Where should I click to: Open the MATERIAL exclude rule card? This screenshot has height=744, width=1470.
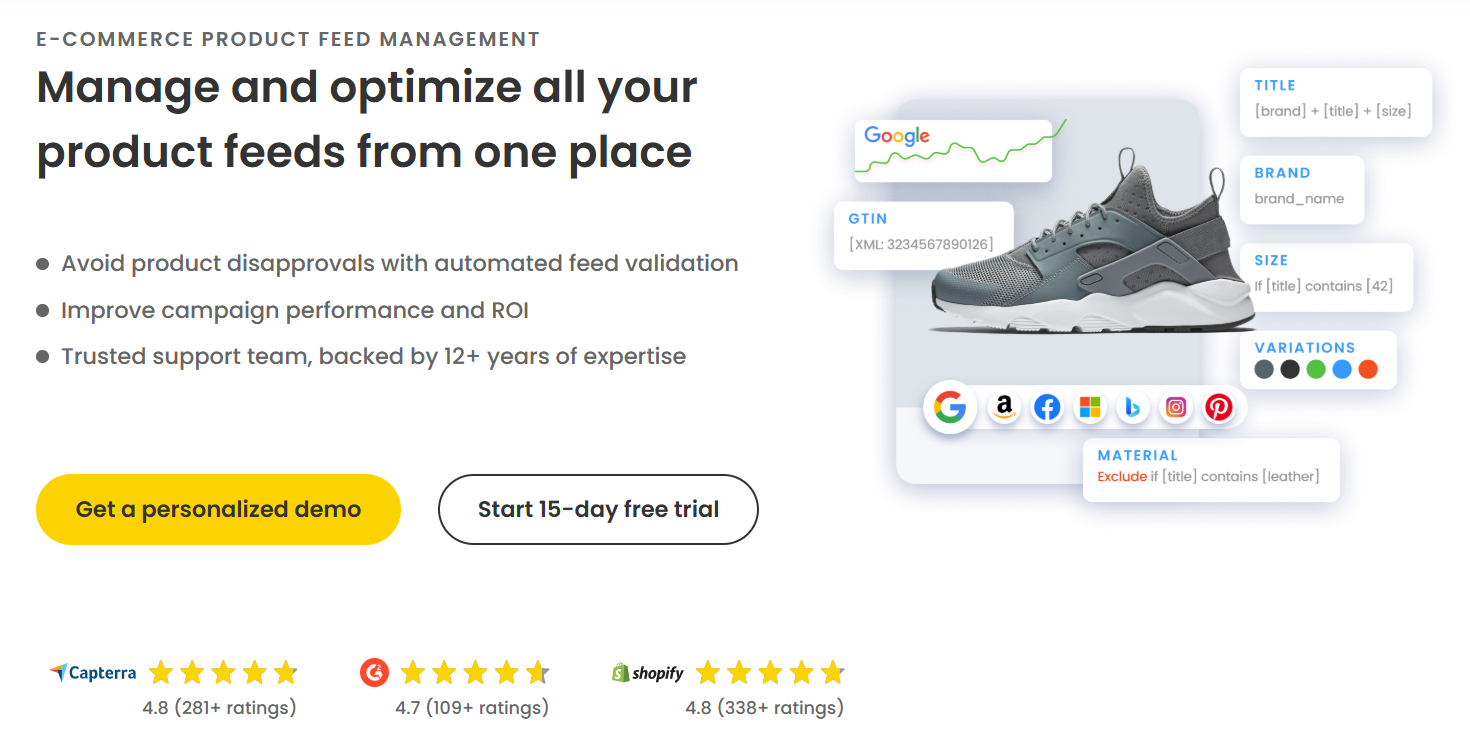1211,469
